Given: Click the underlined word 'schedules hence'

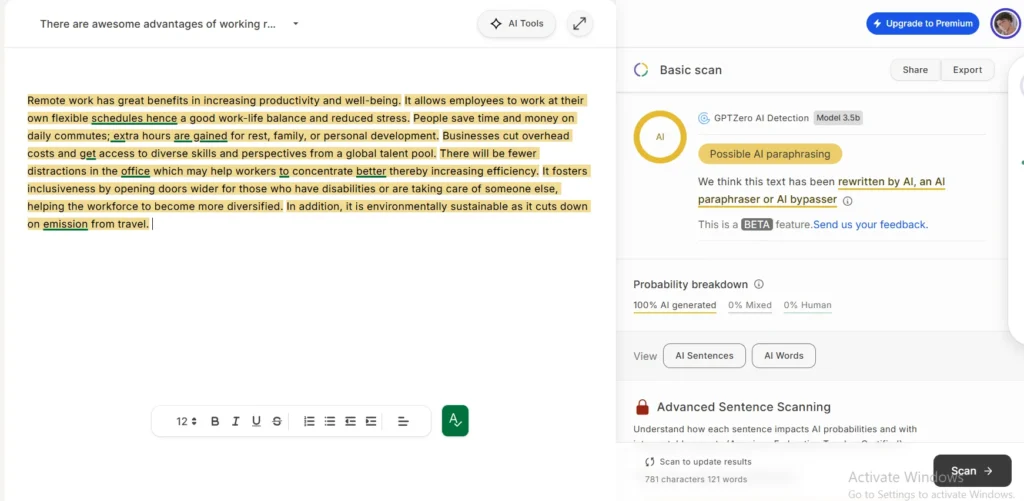Looking at the screenshot, I should click(x=134, y=118).
